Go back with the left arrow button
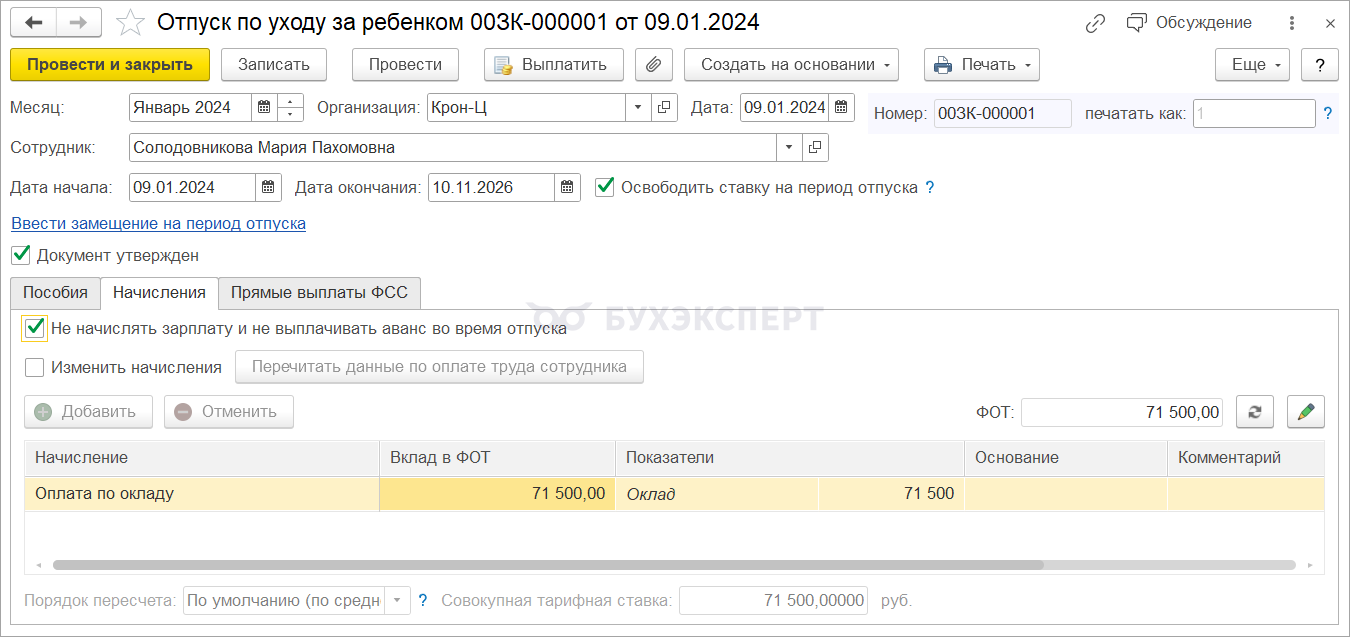 (x=34, y=22)
